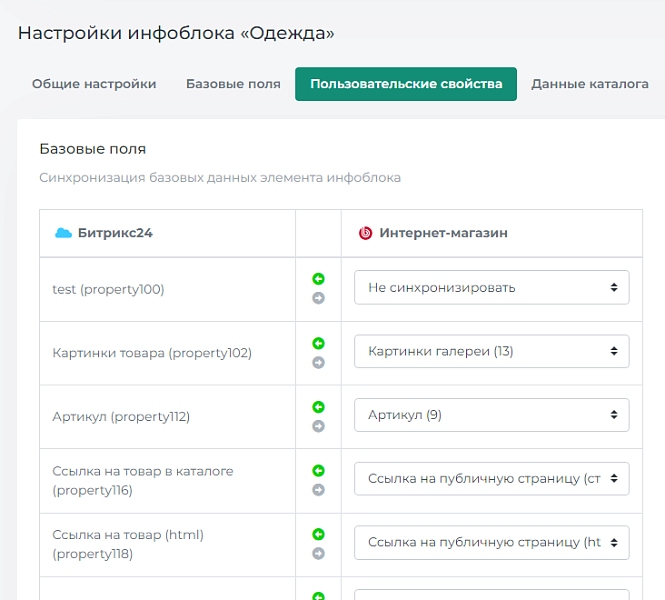
Task: Click the gray right arrow in test row
Action: tap(318, 298)
